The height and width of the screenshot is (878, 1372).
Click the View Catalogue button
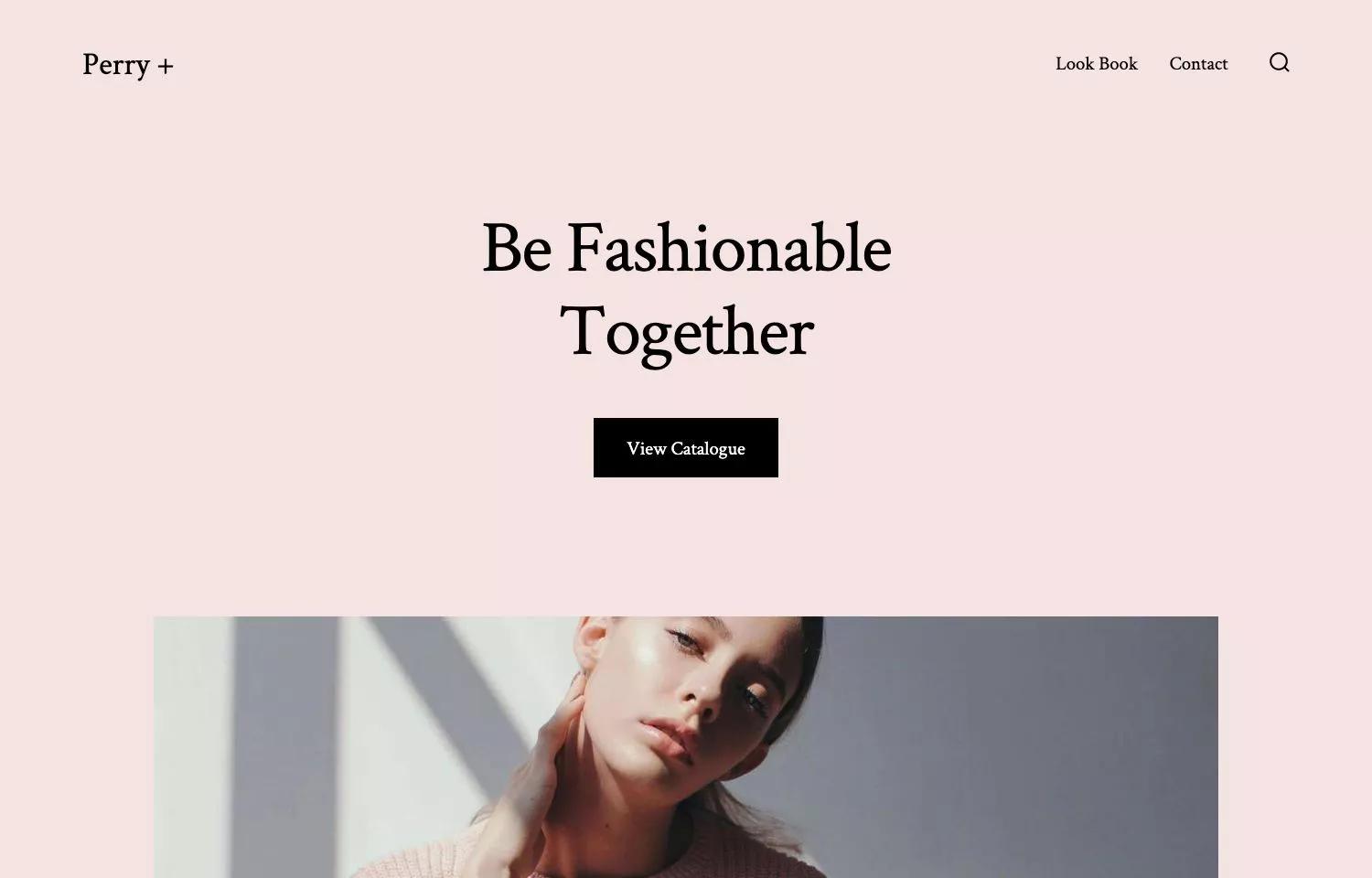tap(686, 447)
